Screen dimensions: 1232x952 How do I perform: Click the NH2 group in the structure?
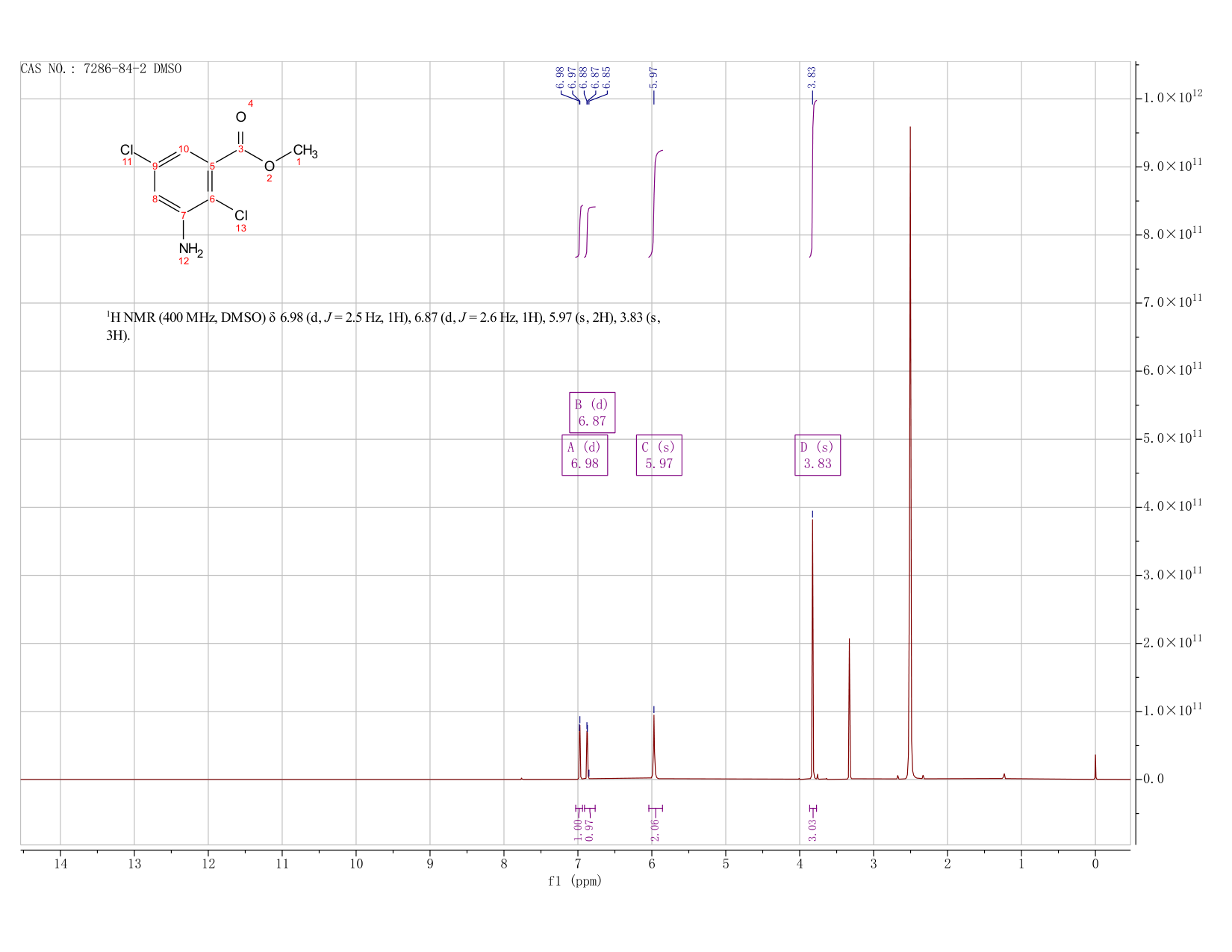tap(190, 249)
